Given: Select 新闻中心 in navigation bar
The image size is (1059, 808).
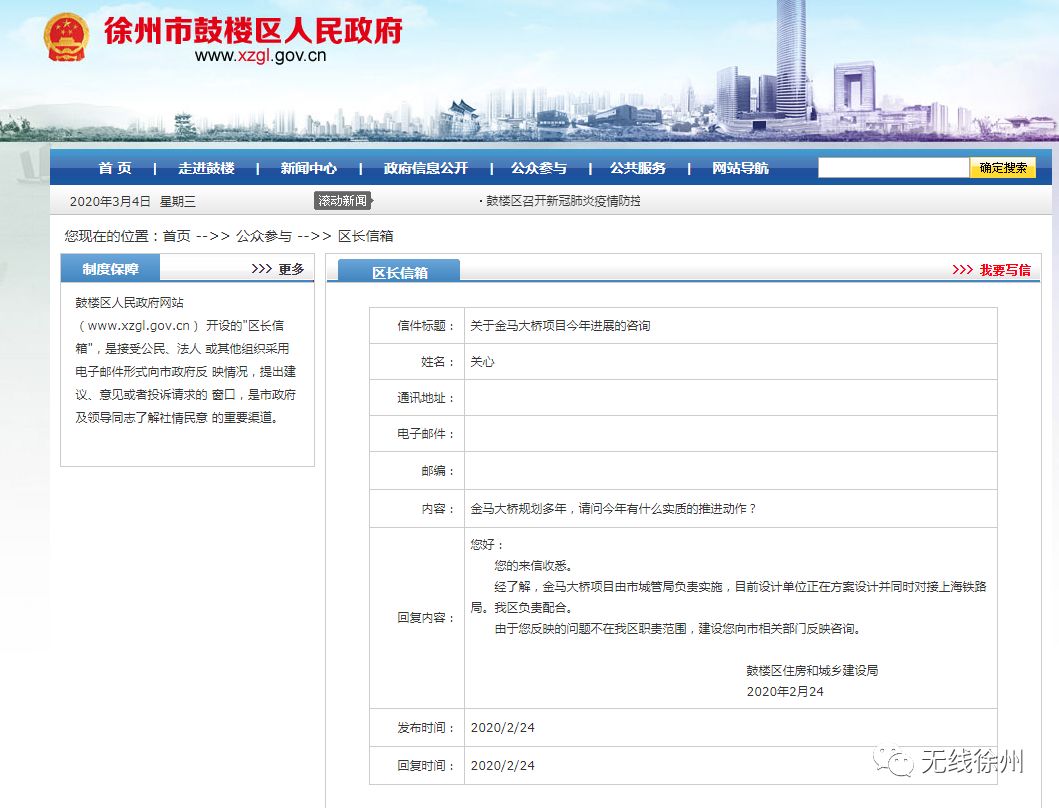Looking at the screenshot, I should [309, 168].
